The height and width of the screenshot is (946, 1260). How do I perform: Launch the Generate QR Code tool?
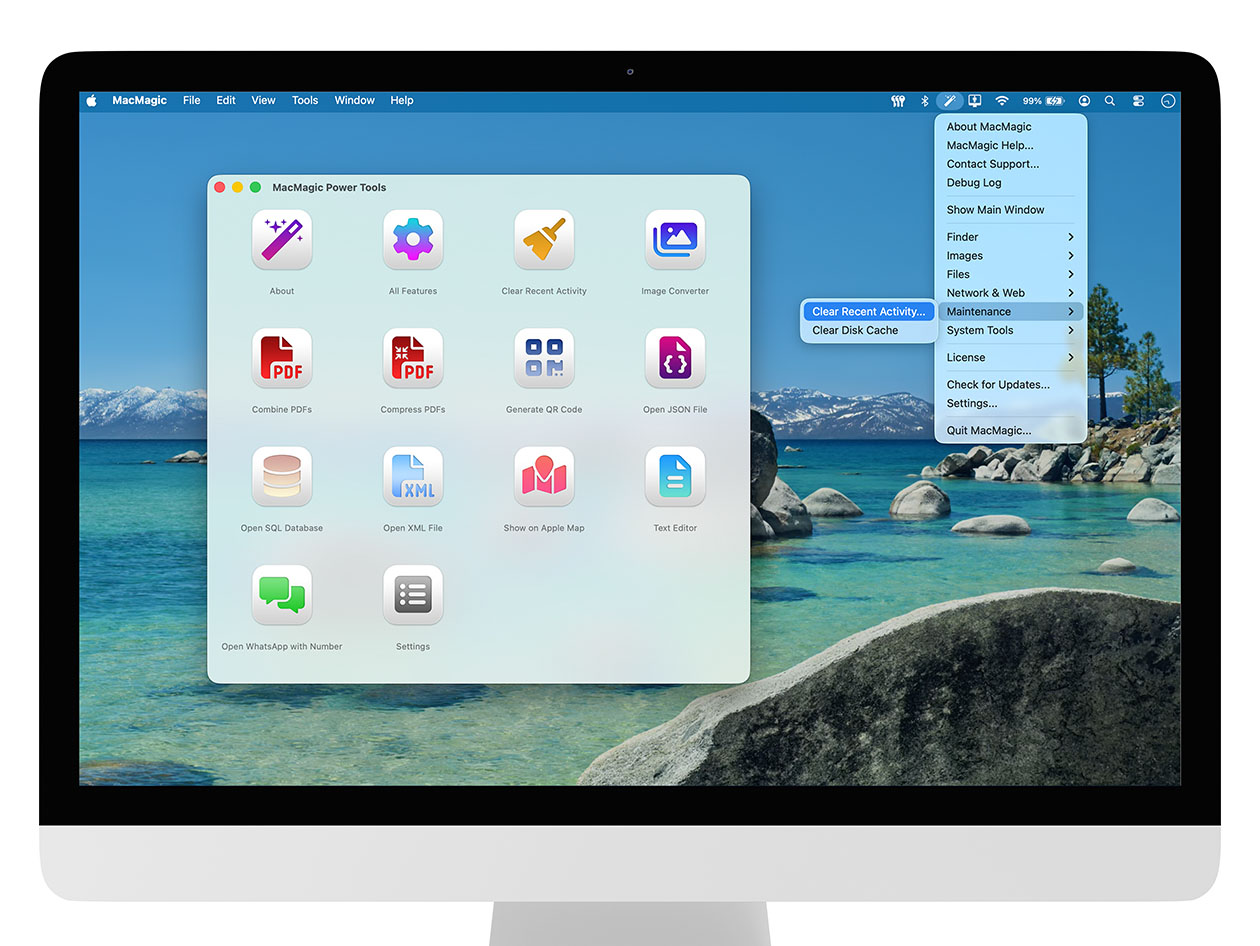(544, 358)
